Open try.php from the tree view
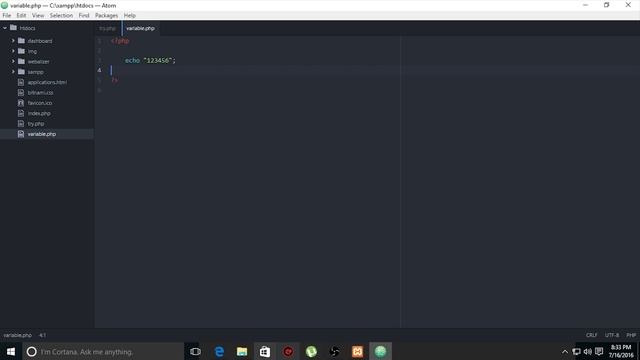The height and width of the screenshot is (360, 640). tap(36, 124)
